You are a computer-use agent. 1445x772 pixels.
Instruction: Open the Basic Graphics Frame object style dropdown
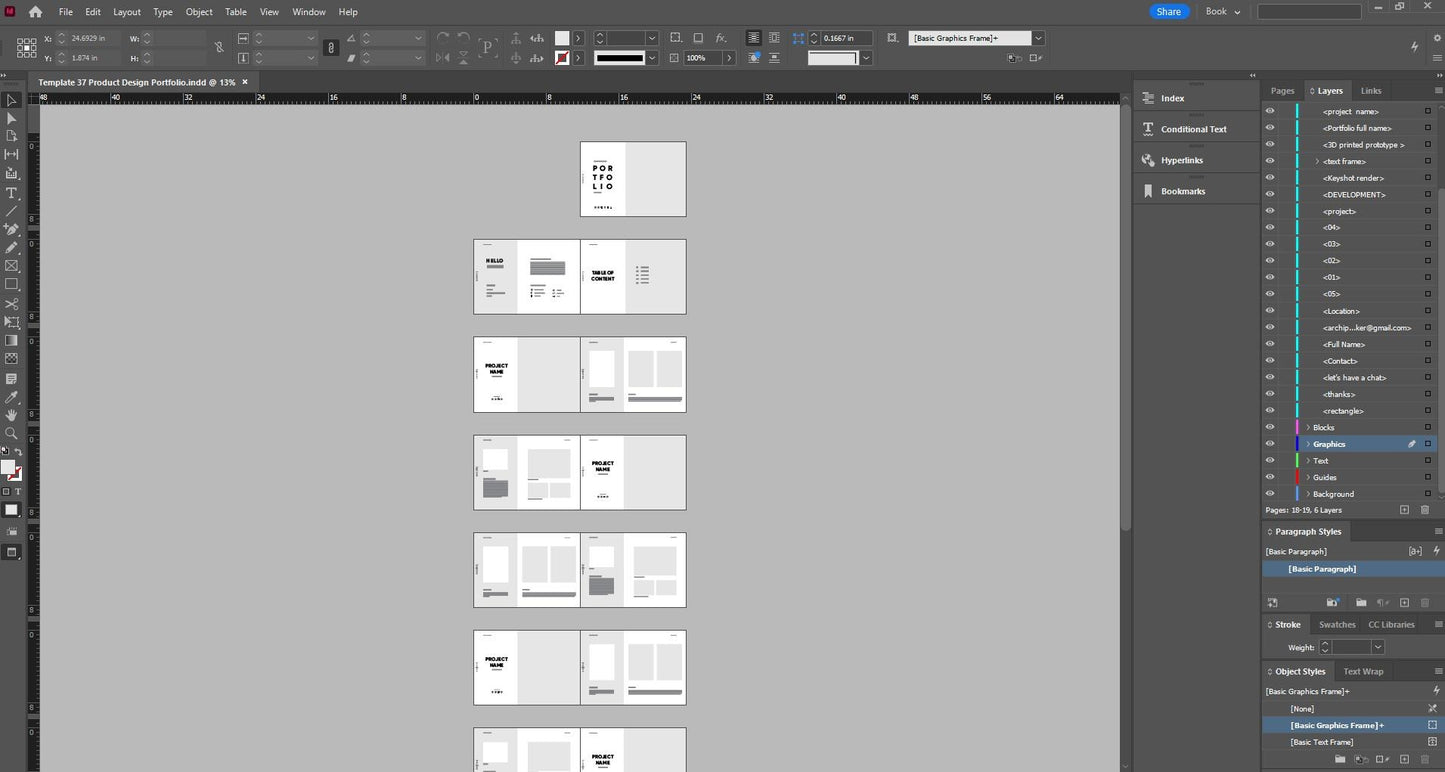click(1038, 38)
